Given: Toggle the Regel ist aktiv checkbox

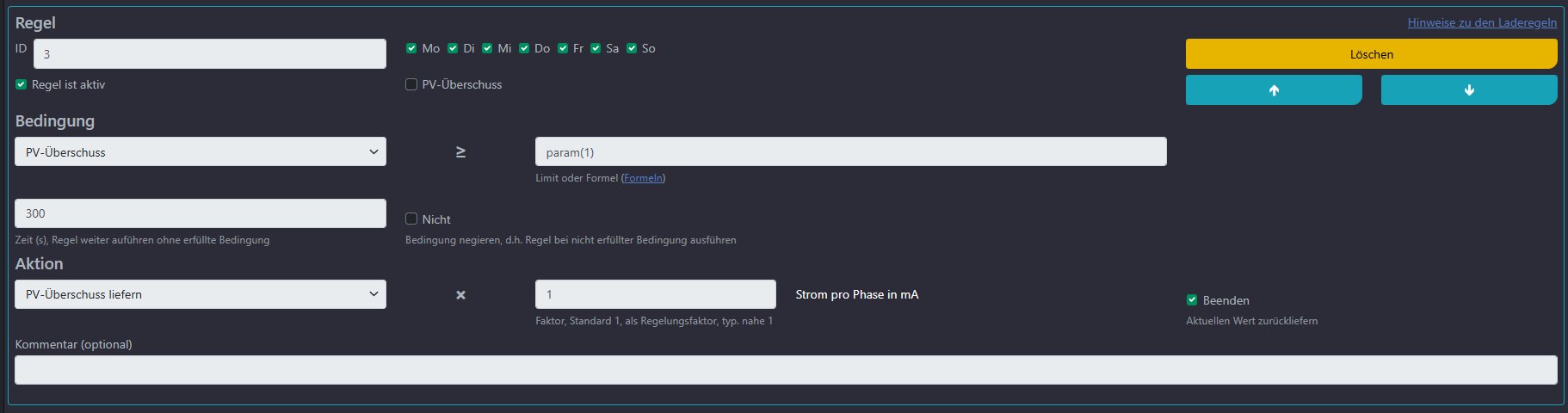Looking at the screenshot, I should (22, 84).
